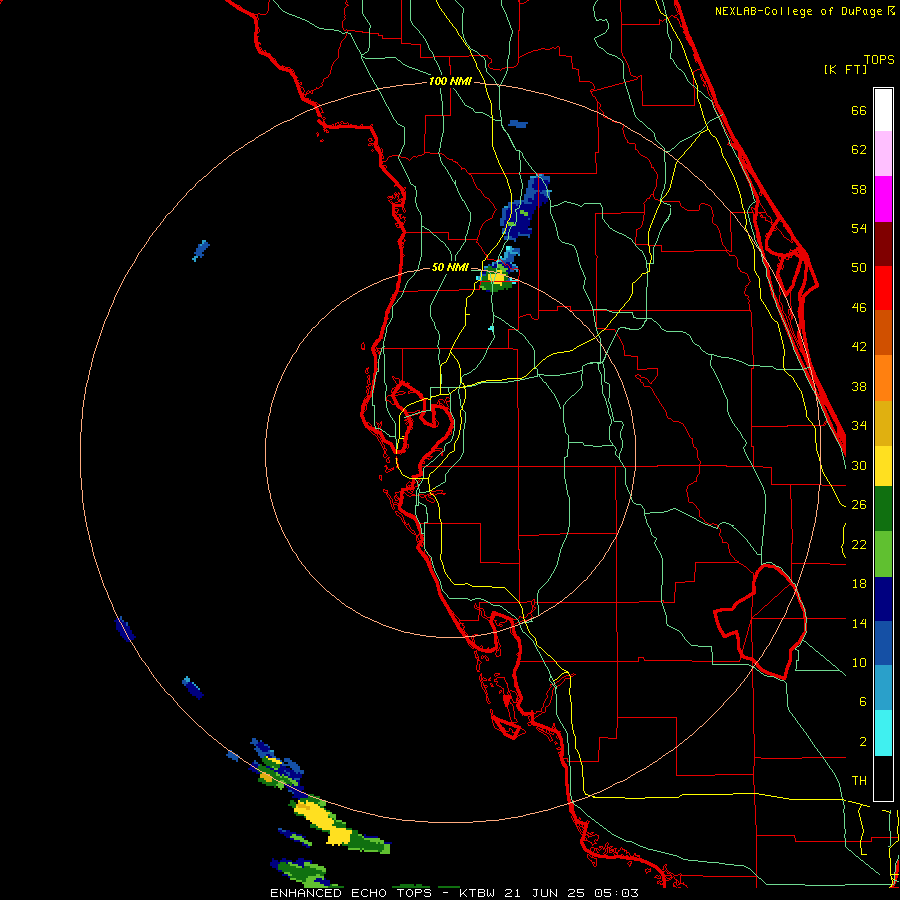Screen dimensions: 900x900
Task: Select the 66 value on the legend
Action: click(x=859, y=111)
